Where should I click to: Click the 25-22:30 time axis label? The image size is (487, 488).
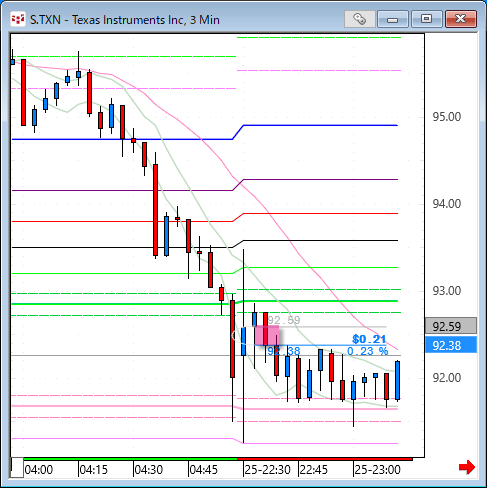(x=267, y=470)
